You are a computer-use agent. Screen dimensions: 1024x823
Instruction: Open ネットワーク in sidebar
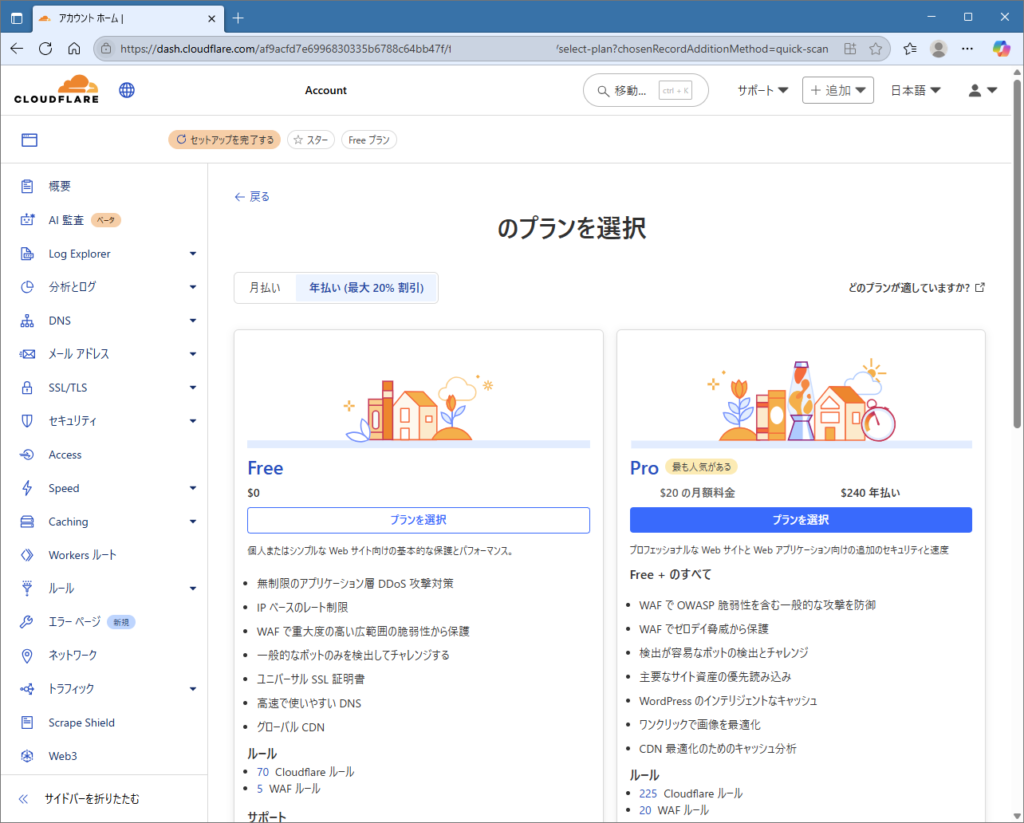72,655
